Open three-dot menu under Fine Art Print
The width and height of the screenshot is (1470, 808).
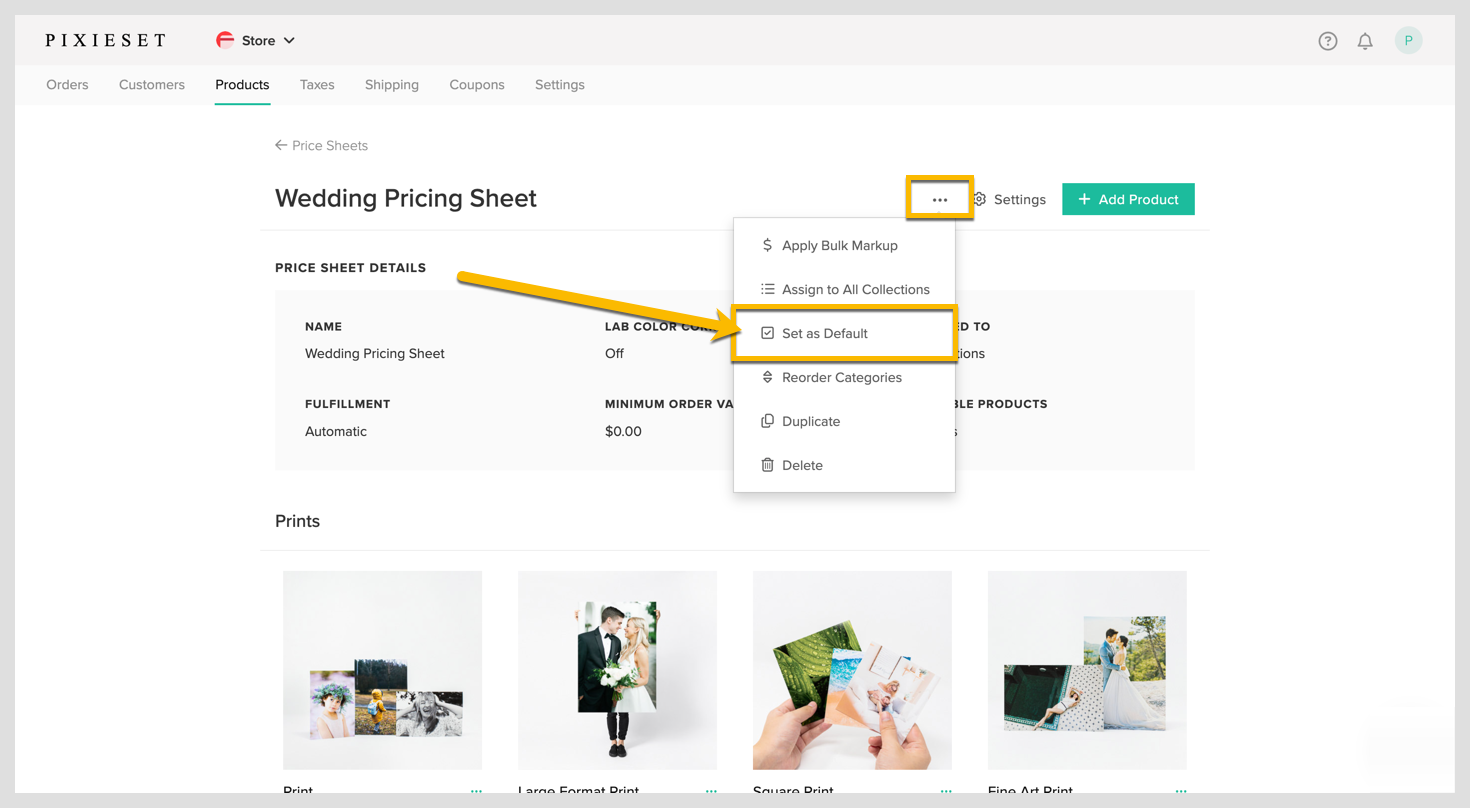[x=1181, y=791]
